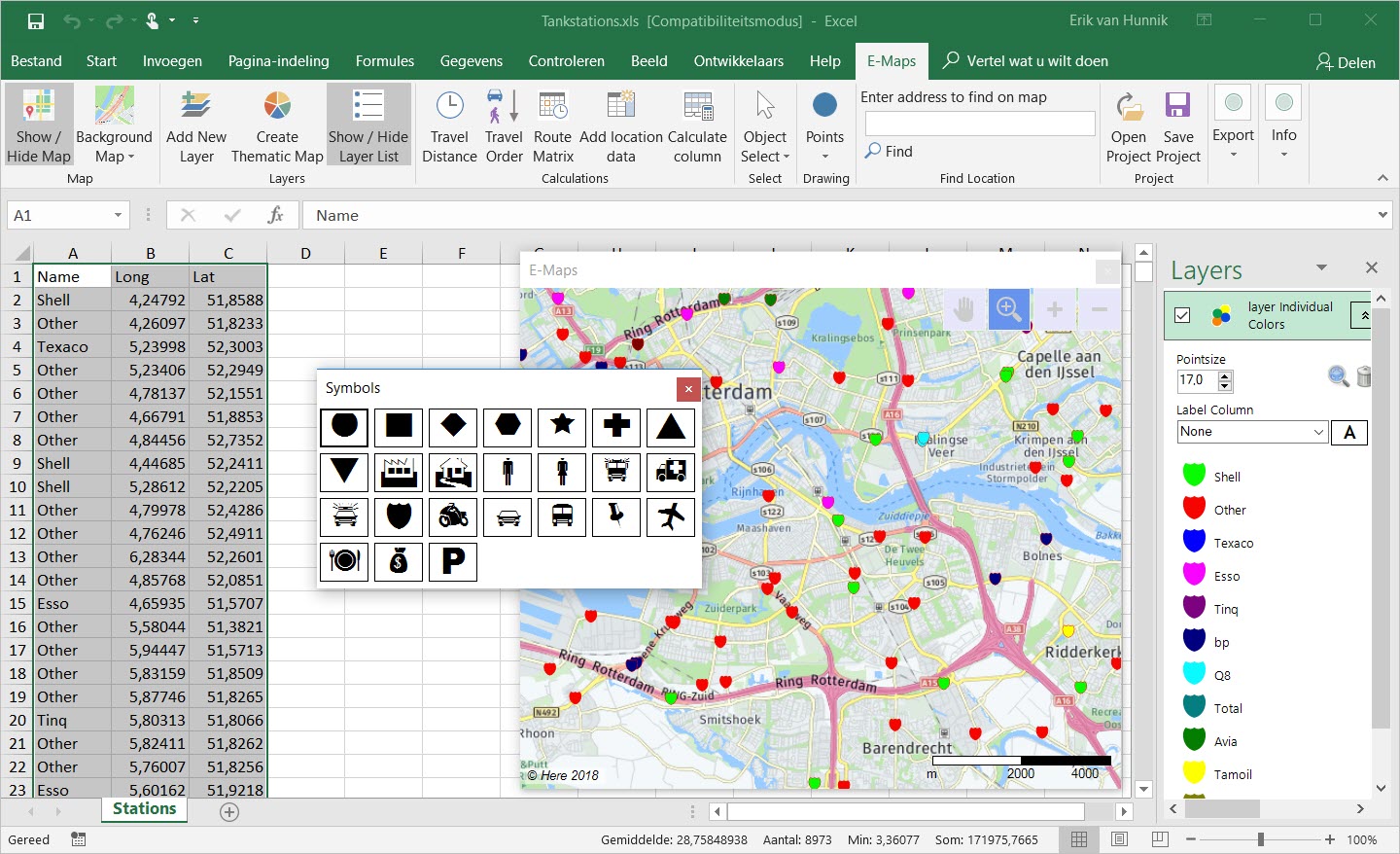The width and height of the screenshot is (1400, 854).
Task: Activate the zoom magnifier tool on map
Action: (1008, 309)
